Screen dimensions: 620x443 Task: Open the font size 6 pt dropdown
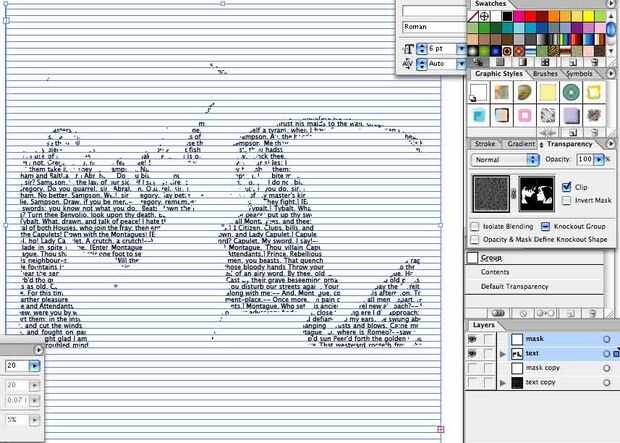[461, 49]
